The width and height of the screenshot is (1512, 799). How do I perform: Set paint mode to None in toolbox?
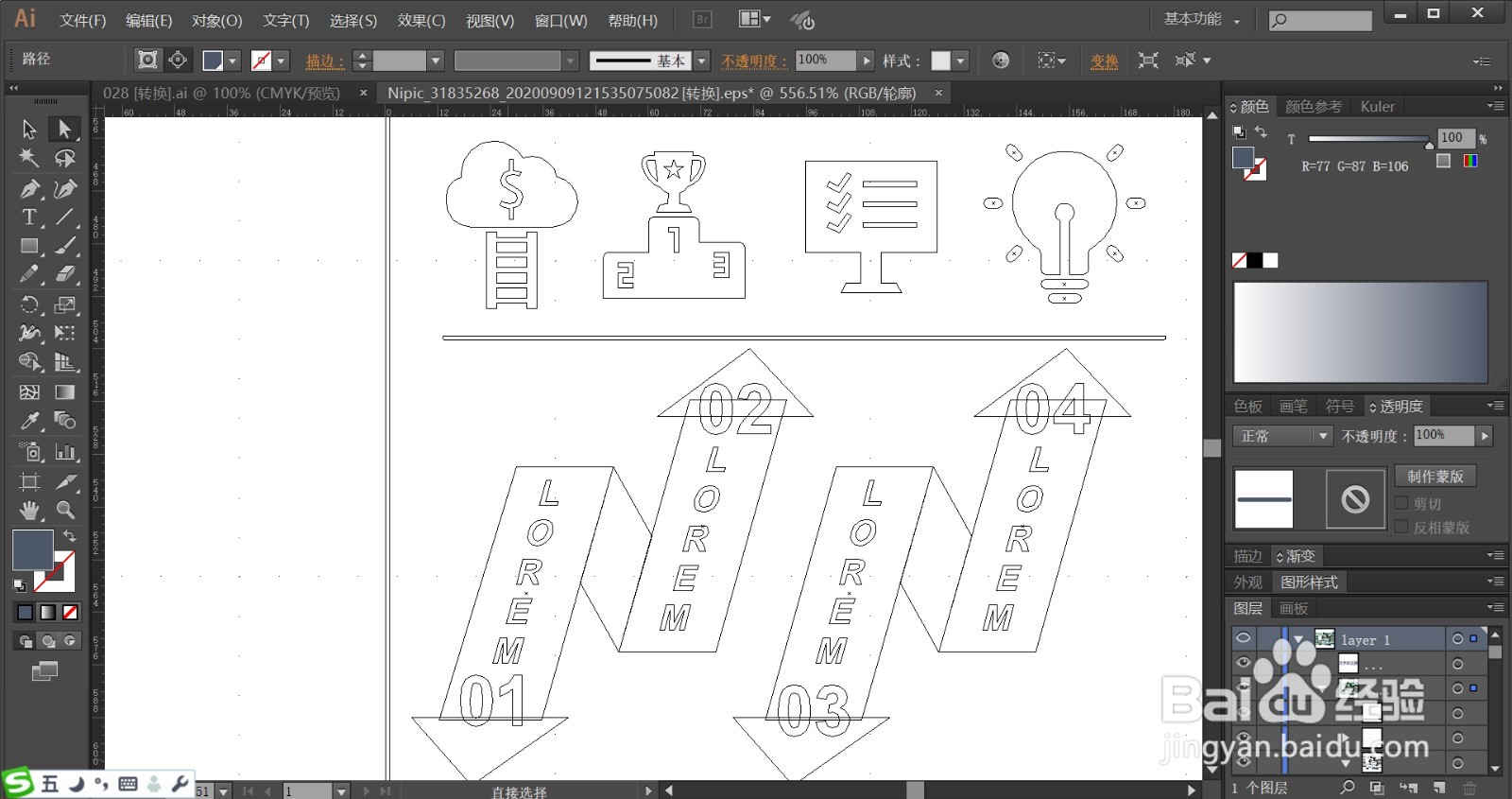coord(70,613)
